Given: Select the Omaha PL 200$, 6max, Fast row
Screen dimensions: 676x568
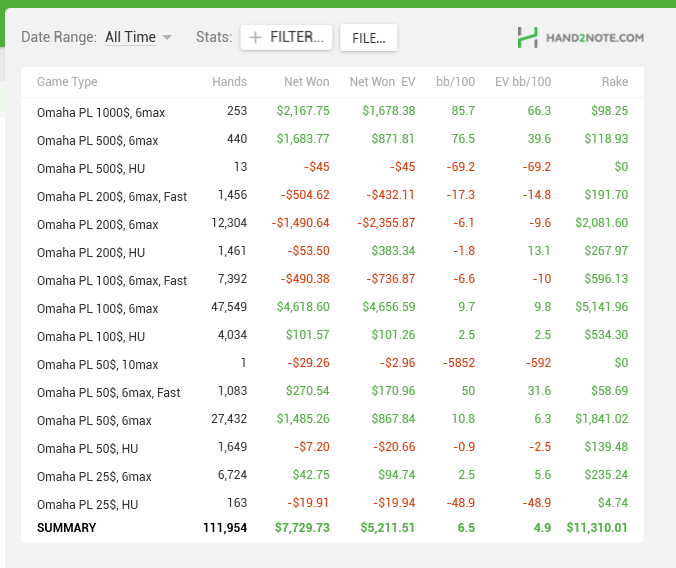Looking at the screenshot, I should (332, 196).
